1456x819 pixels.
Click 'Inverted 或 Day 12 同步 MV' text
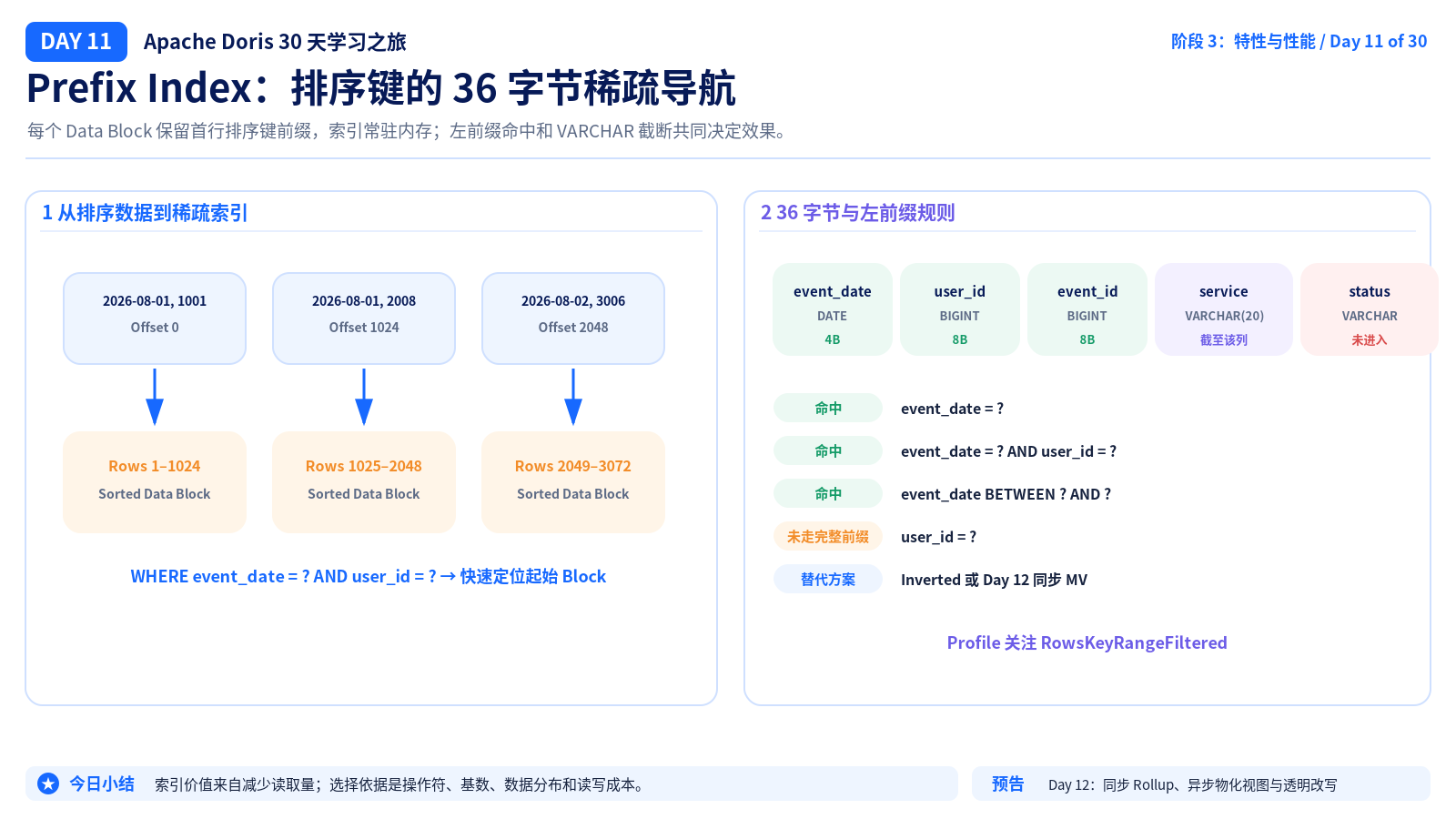[995, 580]
